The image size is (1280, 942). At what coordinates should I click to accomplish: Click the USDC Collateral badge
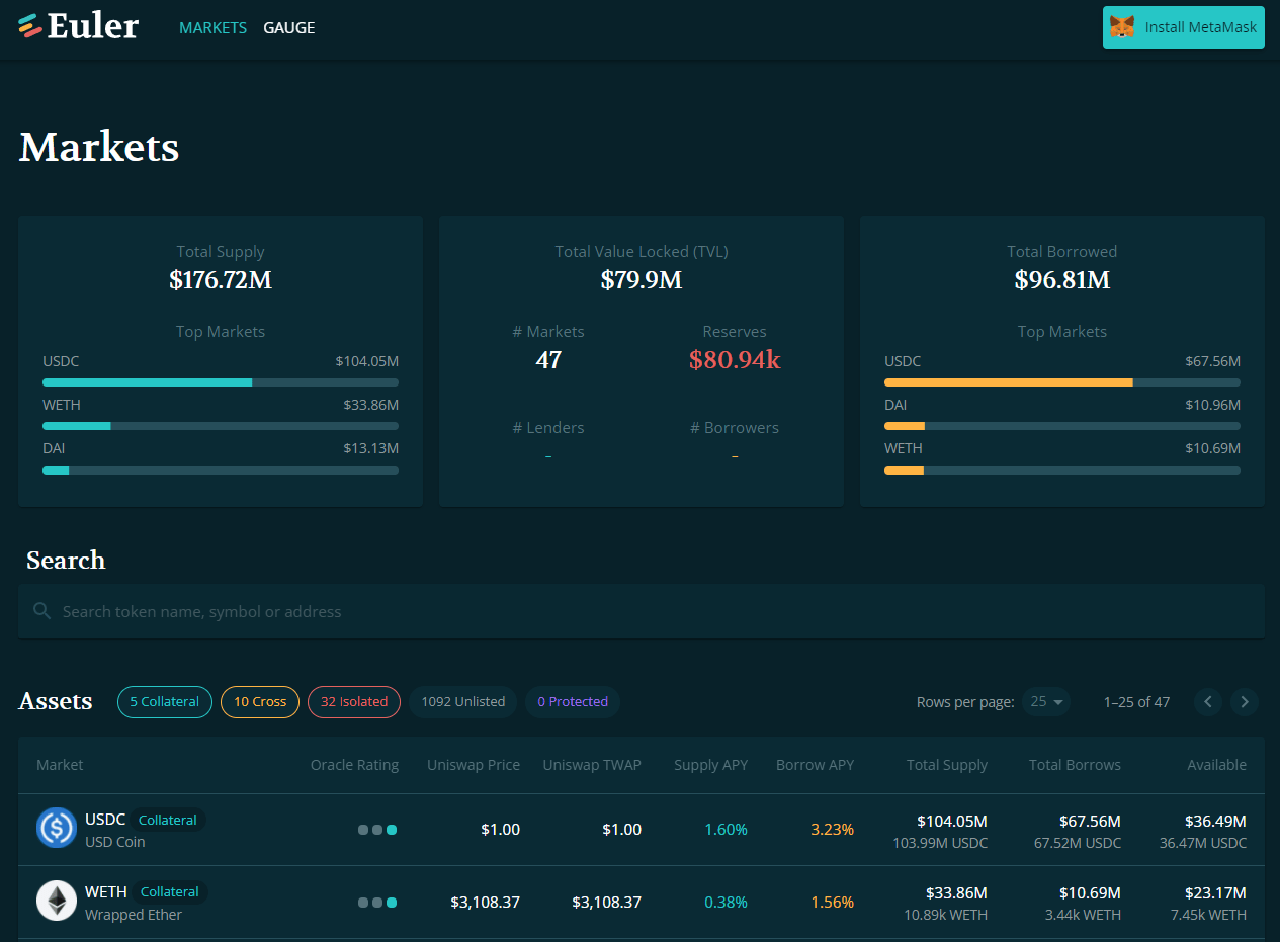(x=168, y=820)
